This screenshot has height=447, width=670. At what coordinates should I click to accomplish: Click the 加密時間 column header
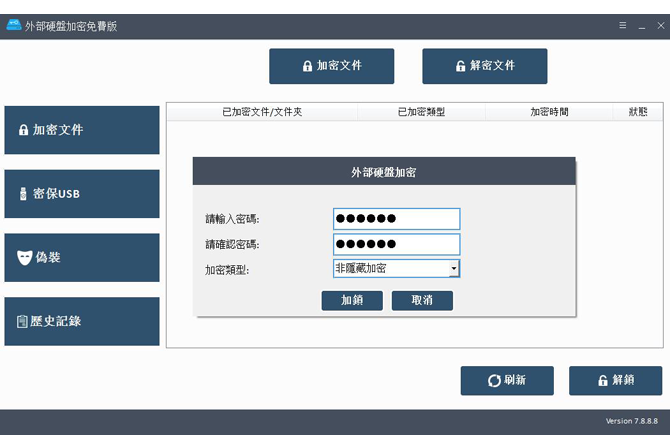point(549,112)
